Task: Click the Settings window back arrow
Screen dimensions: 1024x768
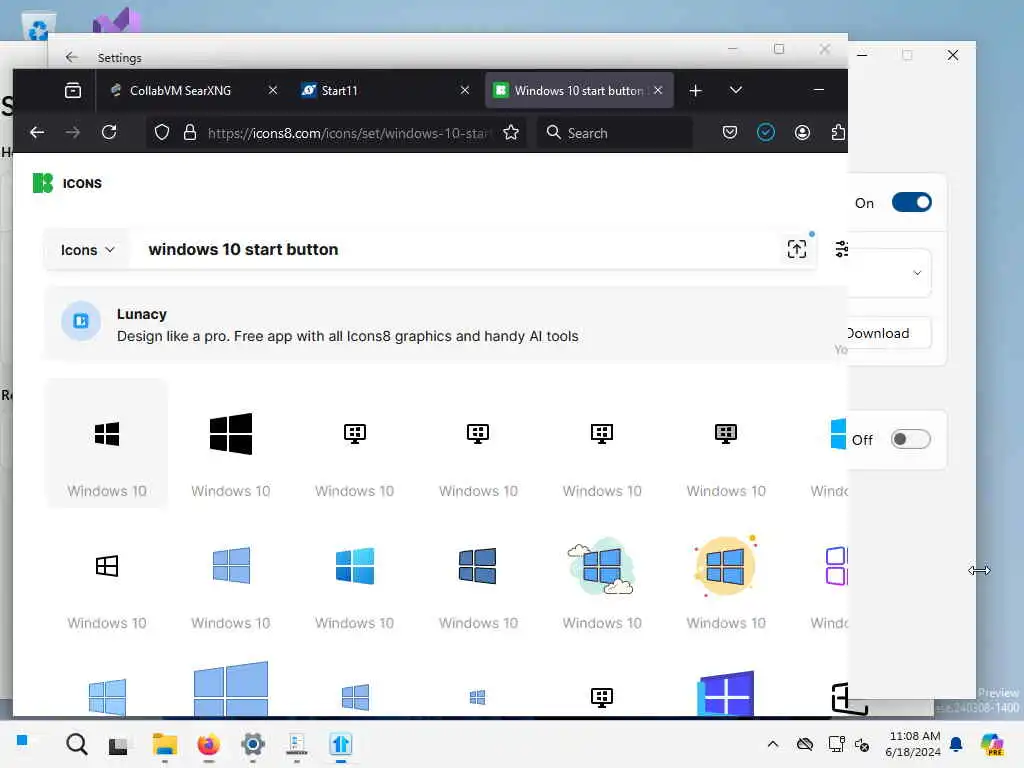Action: tap(72, 57)
